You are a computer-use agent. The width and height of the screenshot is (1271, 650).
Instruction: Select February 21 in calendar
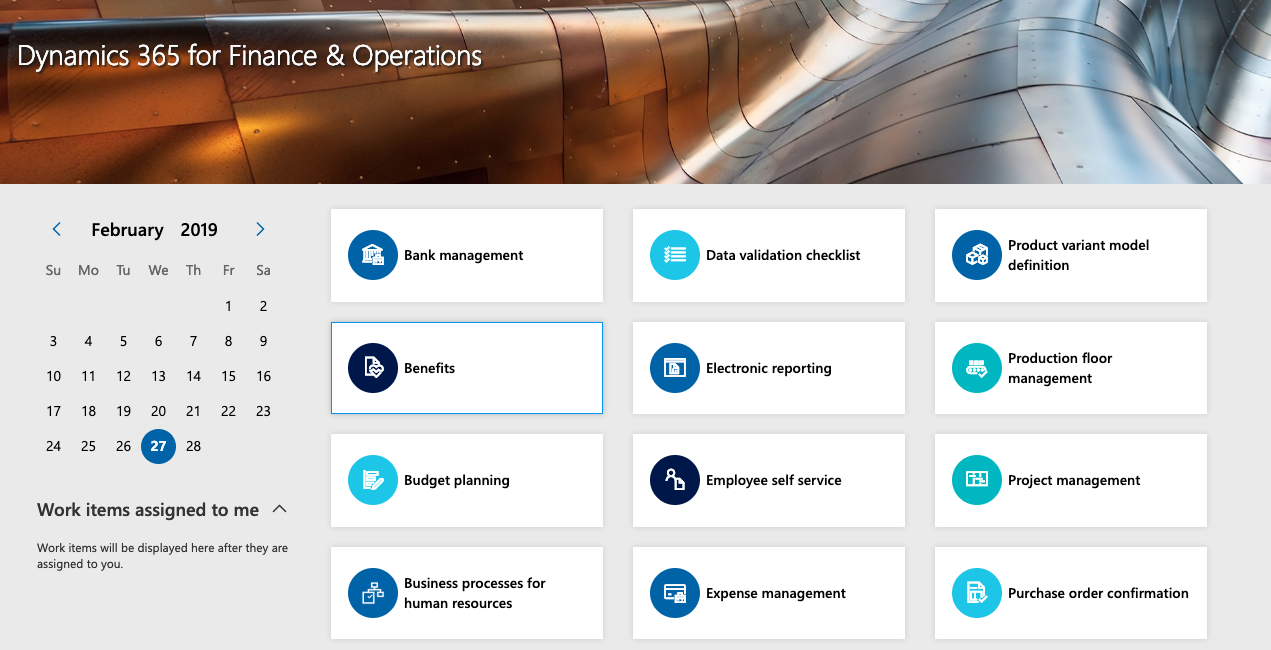193,411
